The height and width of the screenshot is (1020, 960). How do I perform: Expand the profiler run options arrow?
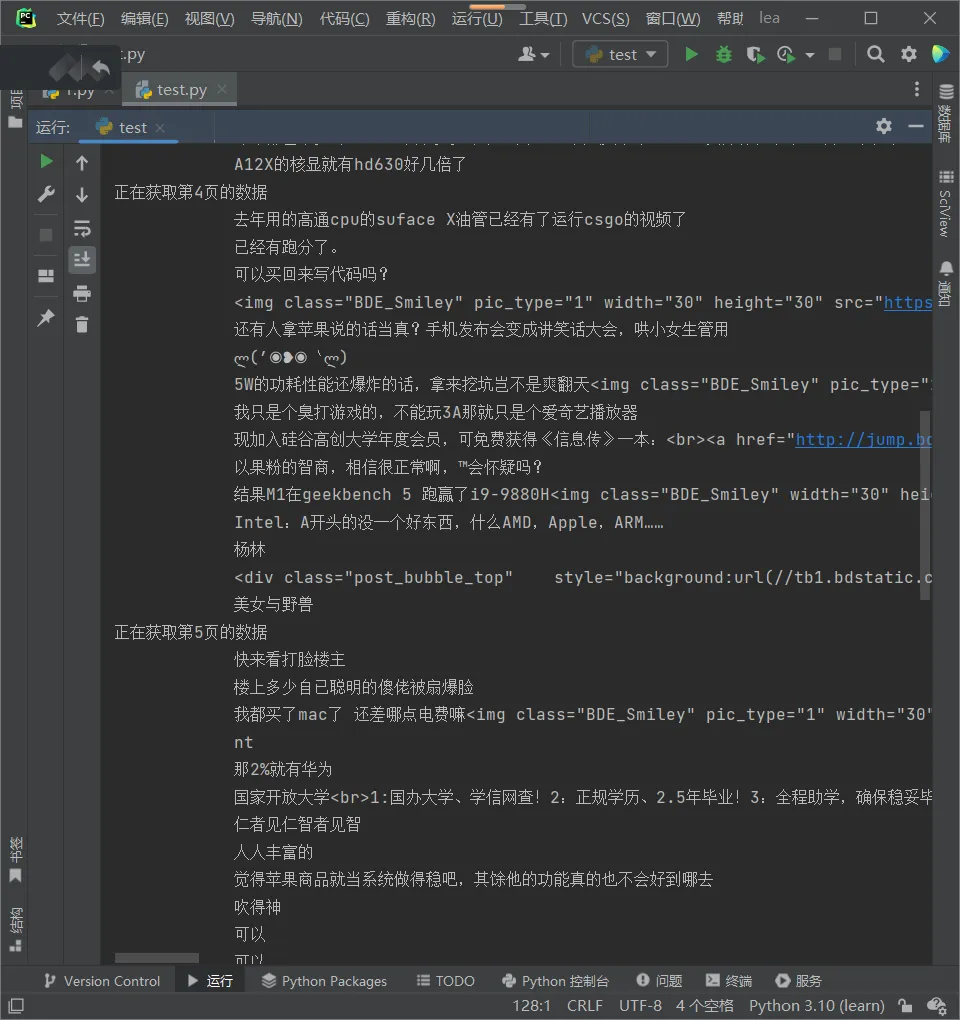[x=810, y=55]
